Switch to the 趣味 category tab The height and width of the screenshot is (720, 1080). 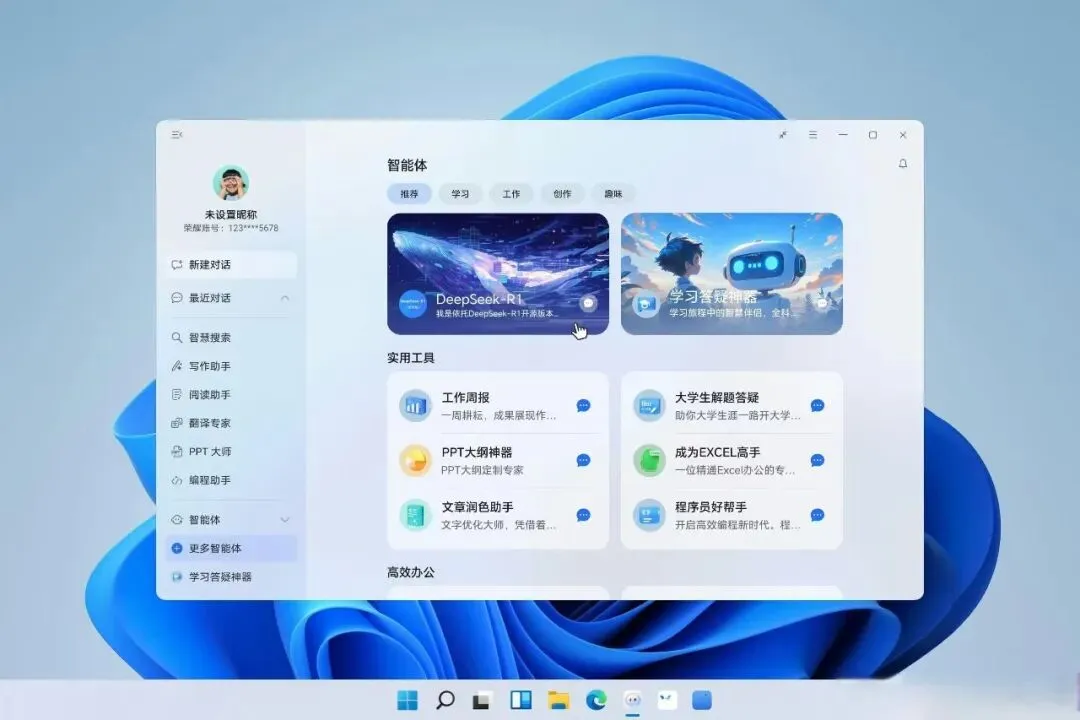tap(613, 194)
